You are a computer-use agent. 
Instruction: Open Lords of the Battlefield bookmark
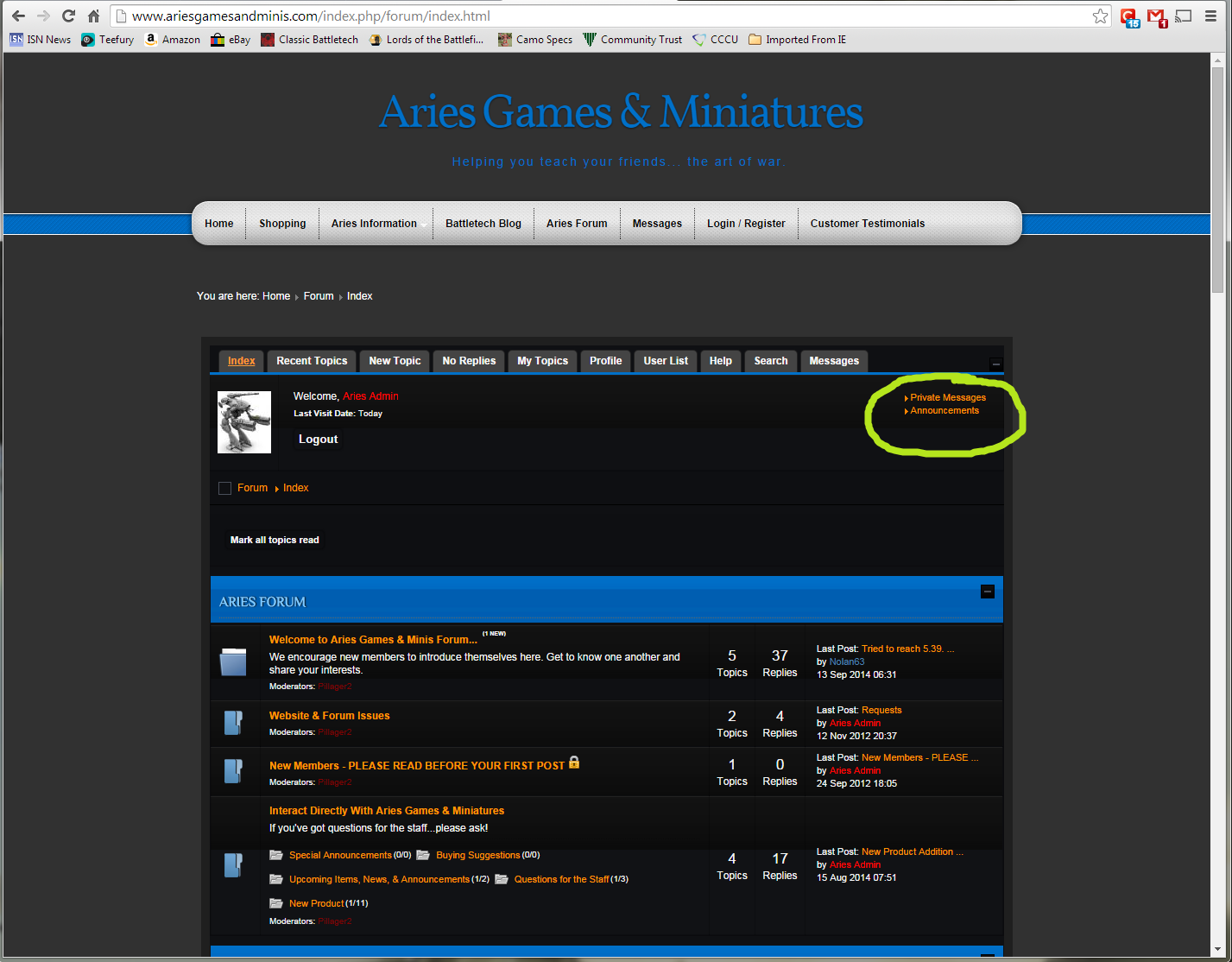(x=426, y=39)
